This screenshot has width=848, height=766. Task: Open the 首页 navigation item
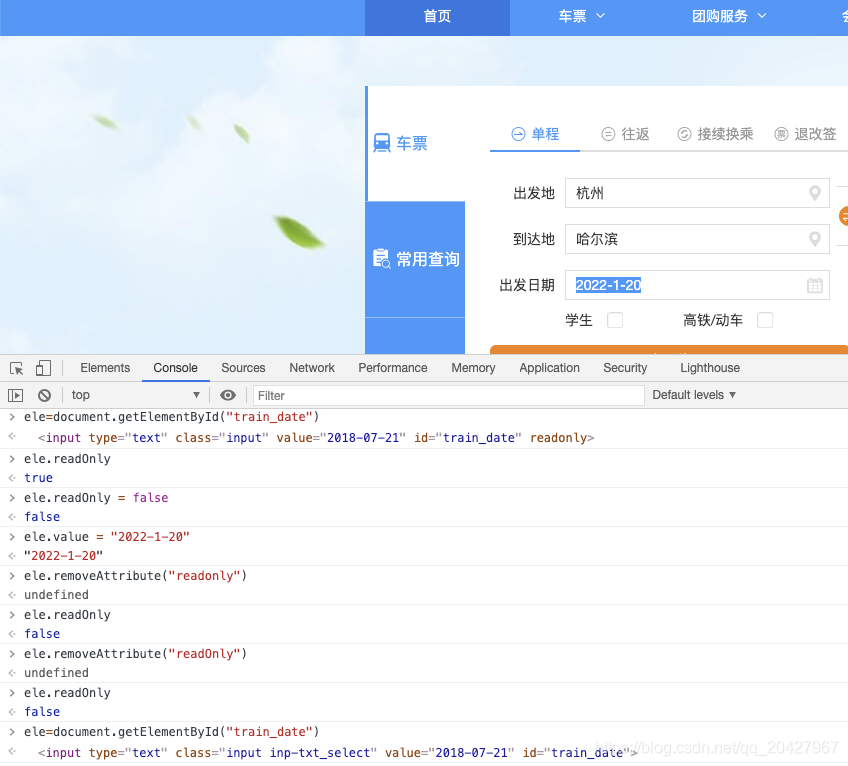point(437,17)
